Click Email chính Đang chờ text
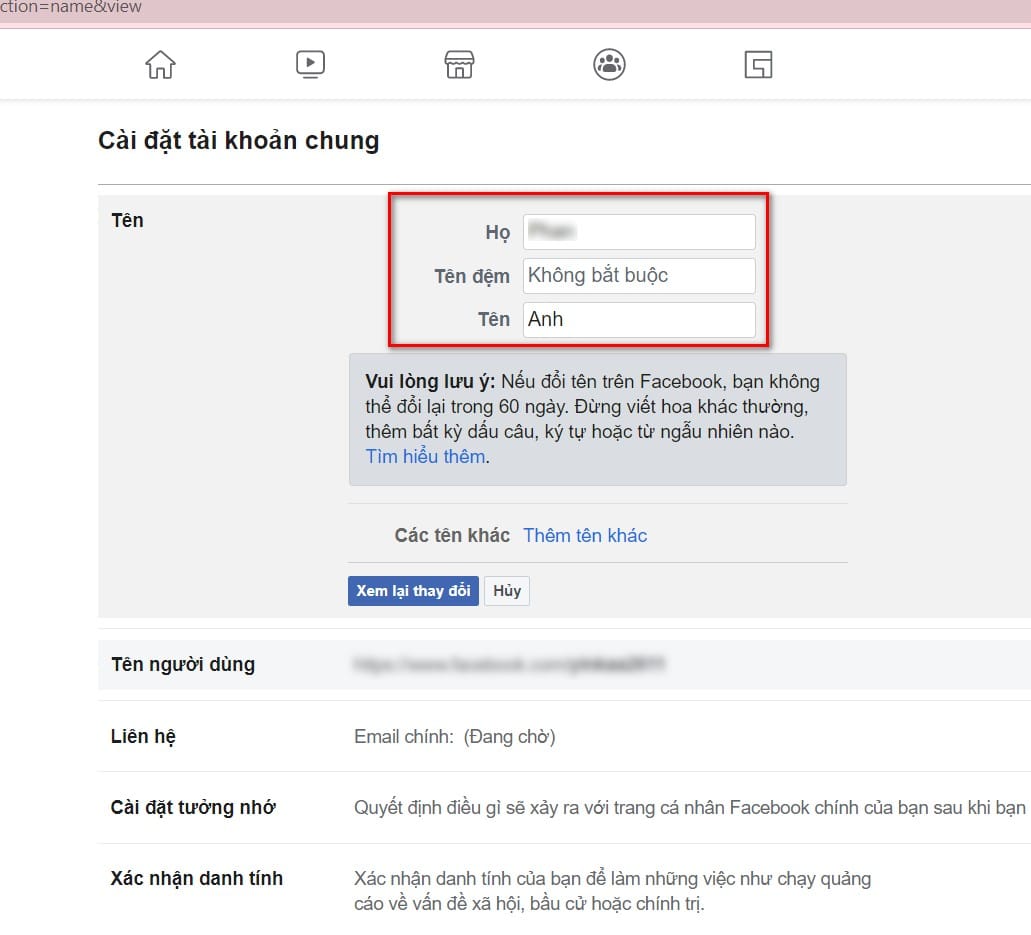 455,736
